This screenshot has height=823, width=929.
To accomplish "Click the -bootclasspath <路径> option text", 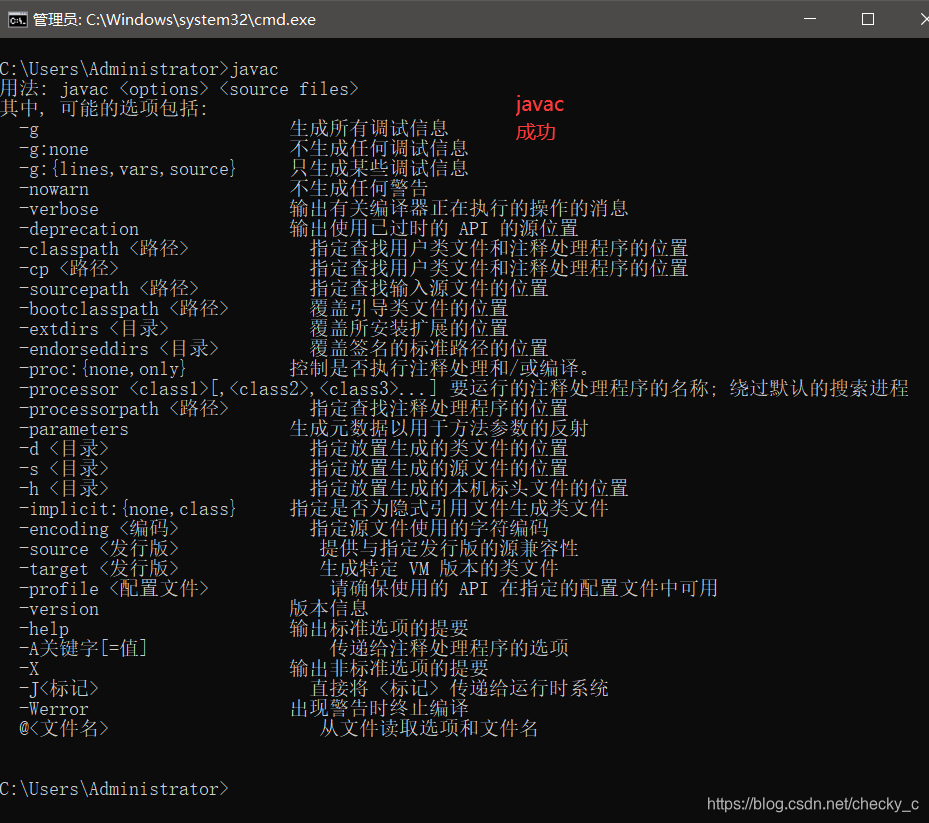I will (x=124, y=309).
